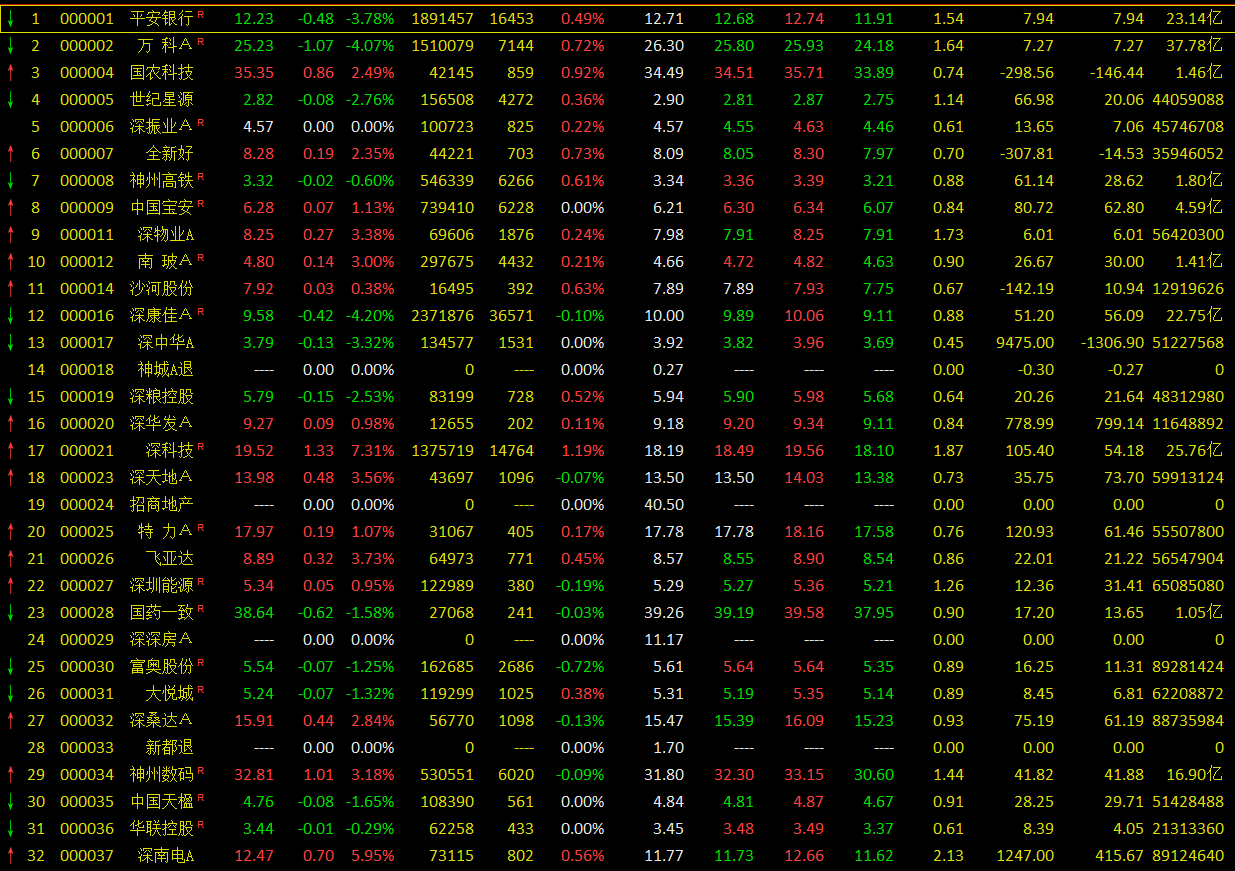Click the price 38.64 for 国药一致
Screen dimensions: 1235x871
(x=254, y=612)
